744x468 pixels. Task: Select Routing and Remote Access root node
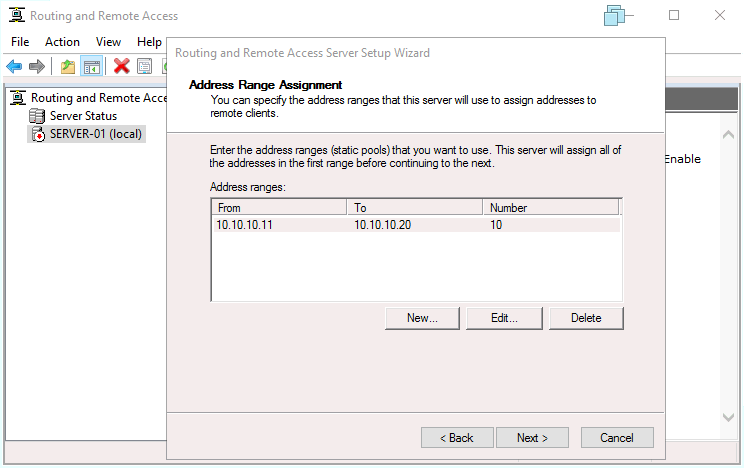tap(98, 98)
